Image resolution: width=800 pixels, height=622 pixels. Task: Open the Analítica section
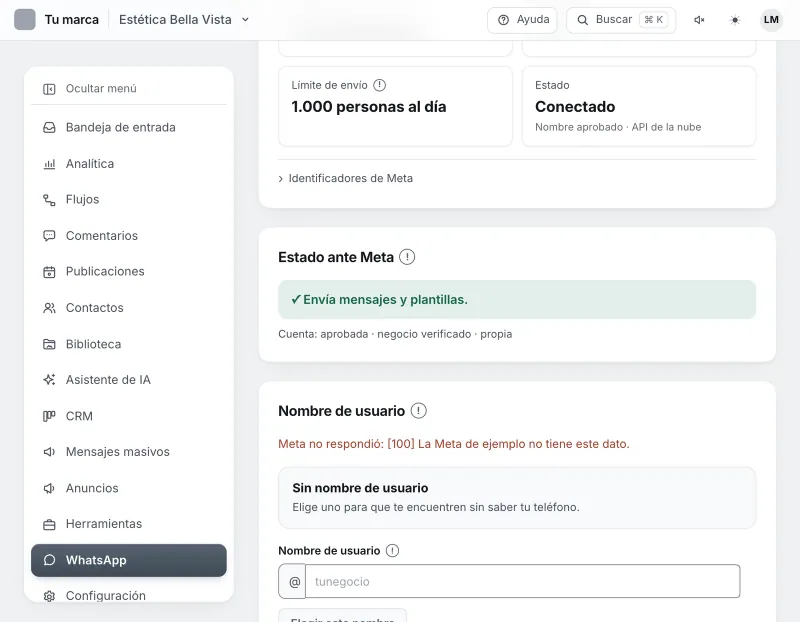[129, 164]
